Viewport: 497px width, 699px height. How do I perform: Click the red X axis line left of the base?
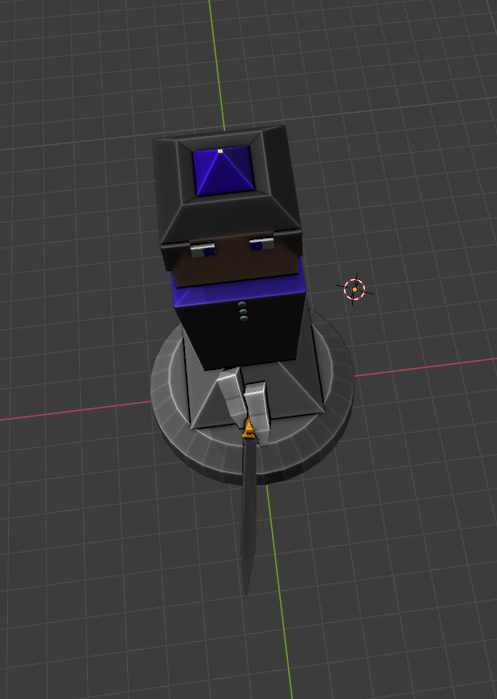(76, 411)
